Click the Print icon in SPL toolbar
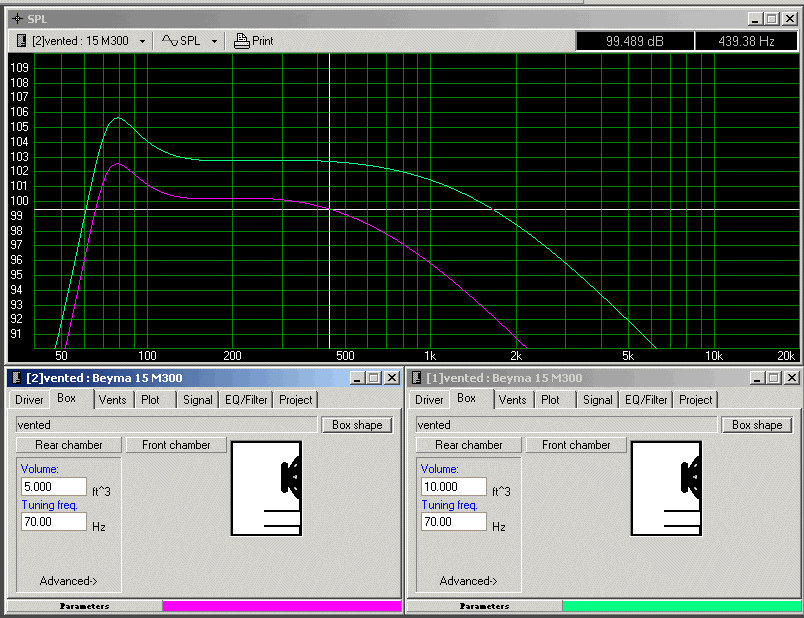Viewport: 804px width, 618px height. [x=241, y=41]
